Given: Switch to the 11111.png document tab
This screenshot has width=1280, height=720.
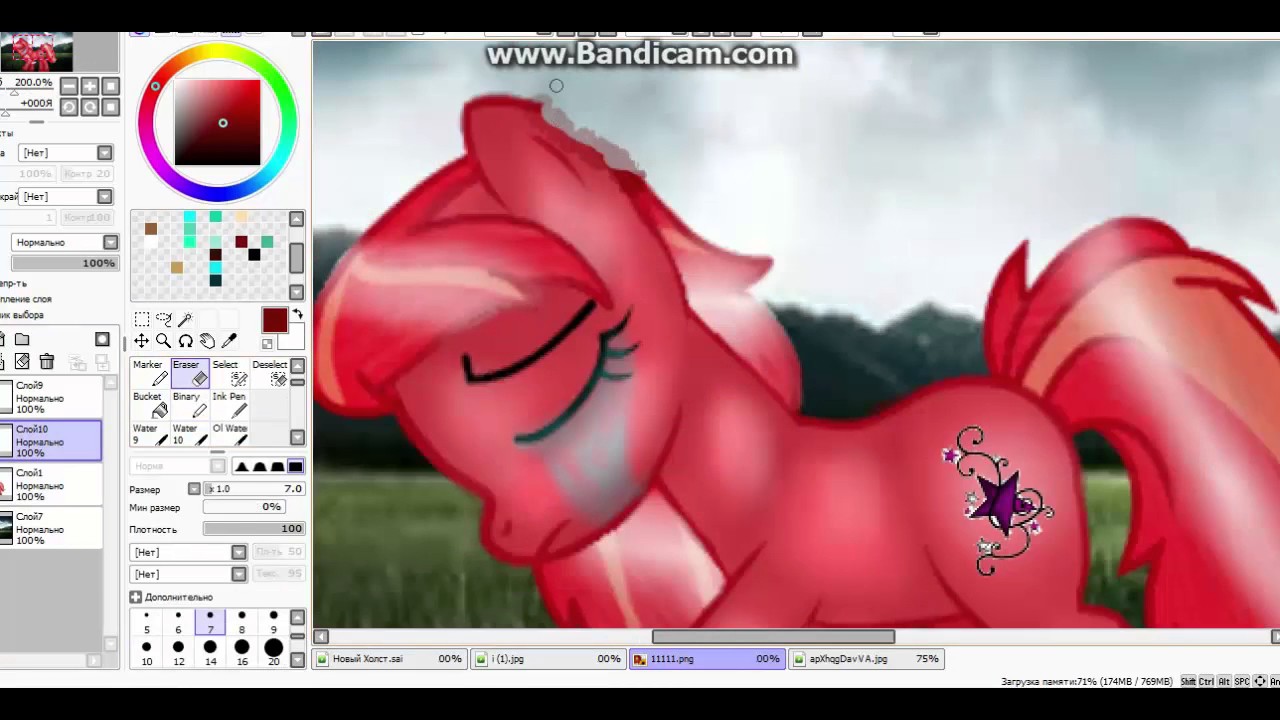Looking at the screenshot, I should click(707, 659).
